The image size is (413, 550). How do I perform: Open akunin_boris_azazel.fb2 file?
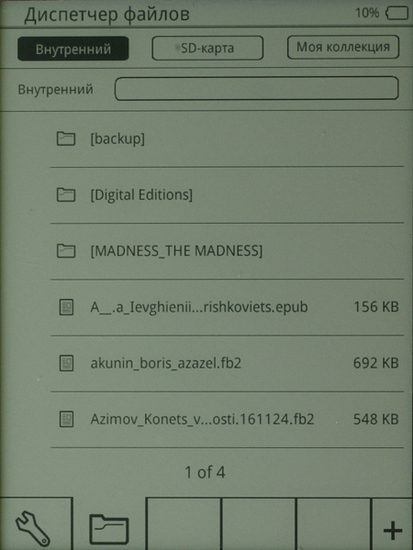tap(227, 363)
